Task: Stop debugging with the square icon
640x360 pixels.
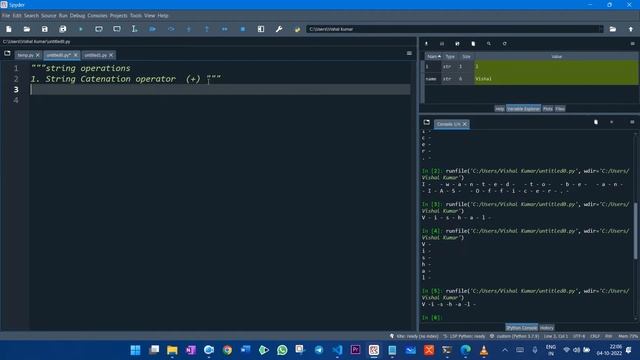Action: (243, 29)
